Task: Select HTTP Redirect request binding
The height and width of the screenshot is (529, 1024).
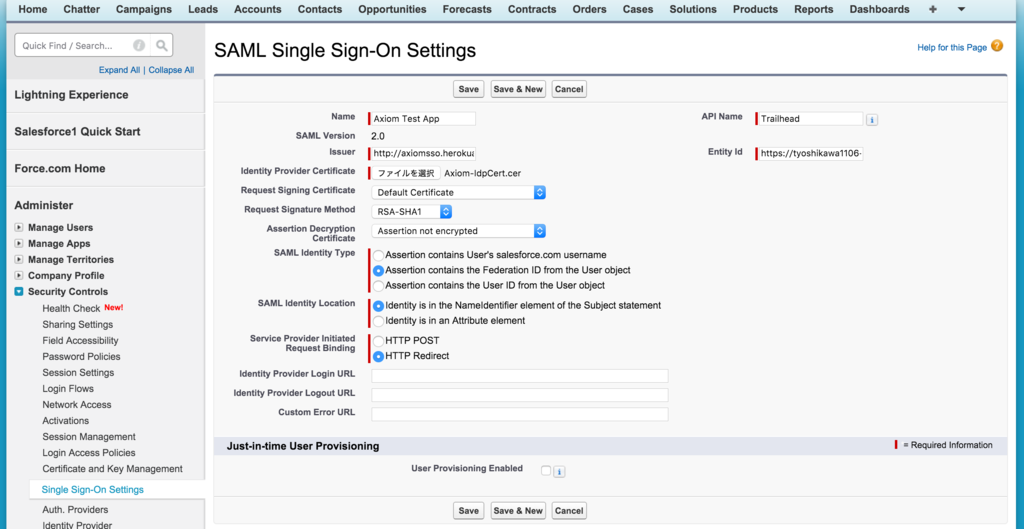Action: coord(378,357)
